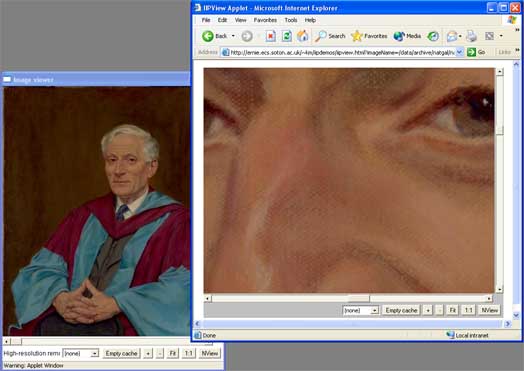Click the Windows flag logo in the menu bar
The image size is (524, 371).
(511, 20)
